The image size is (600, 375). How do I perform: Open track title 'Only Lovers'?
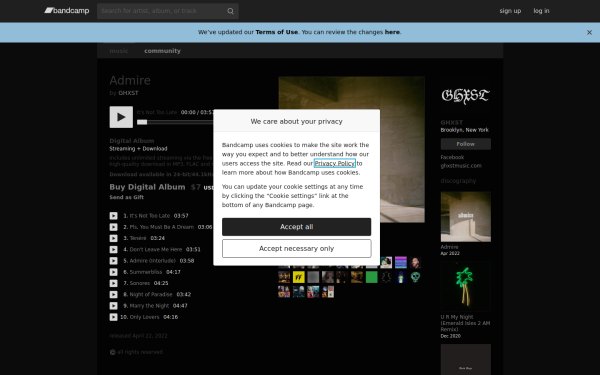(x=144, y=317)
